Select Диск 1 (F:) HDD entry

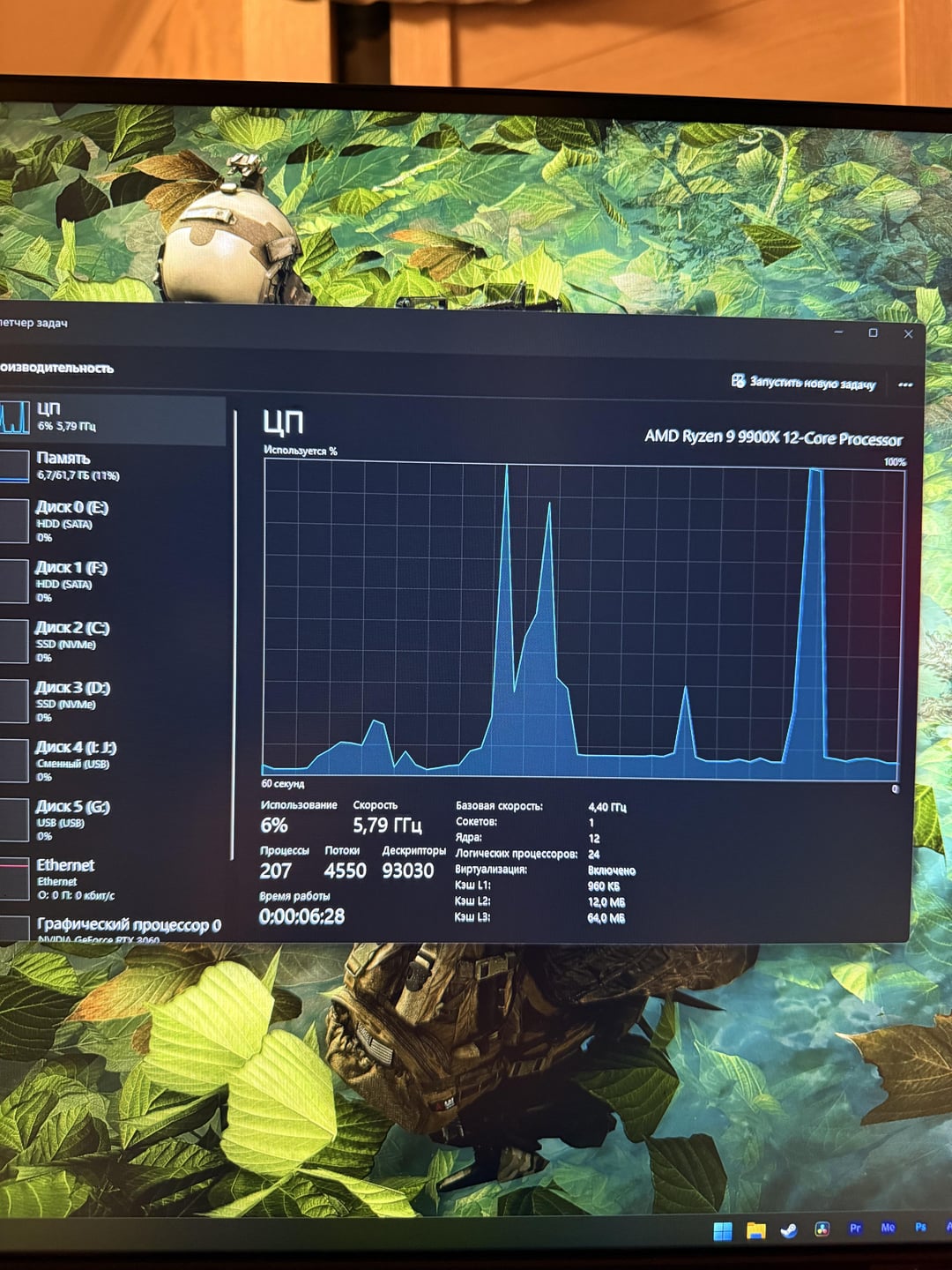click(113, 582)
